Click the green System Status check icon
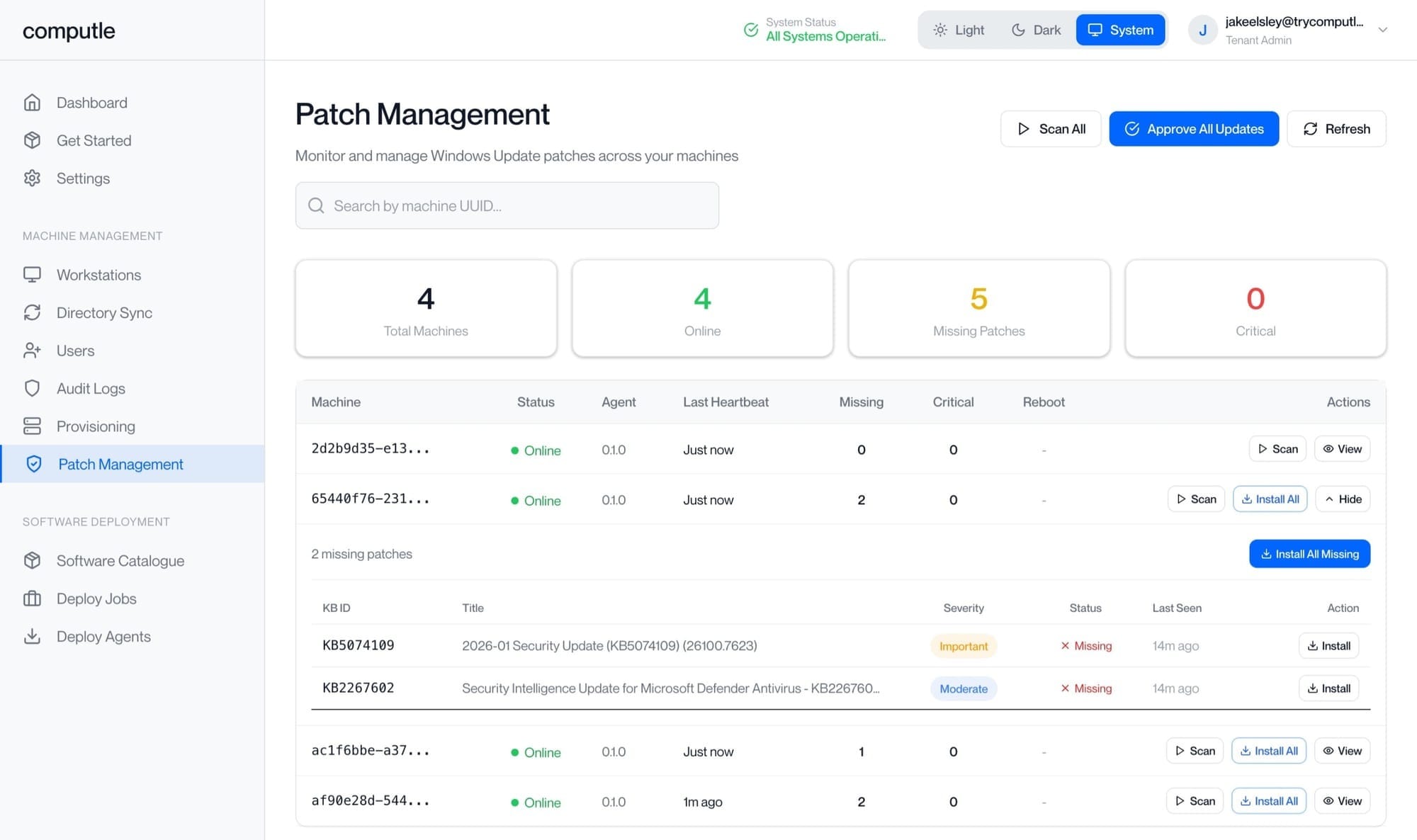Screen dimensions: 1417x840 (751, 30)
